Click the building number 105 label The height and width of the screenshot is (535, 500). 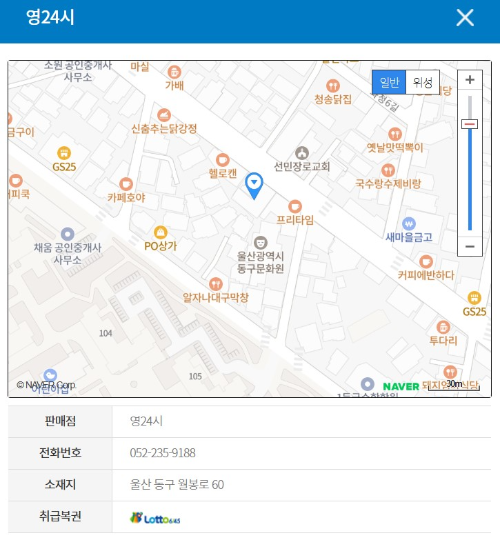click(x=195, y=376)
